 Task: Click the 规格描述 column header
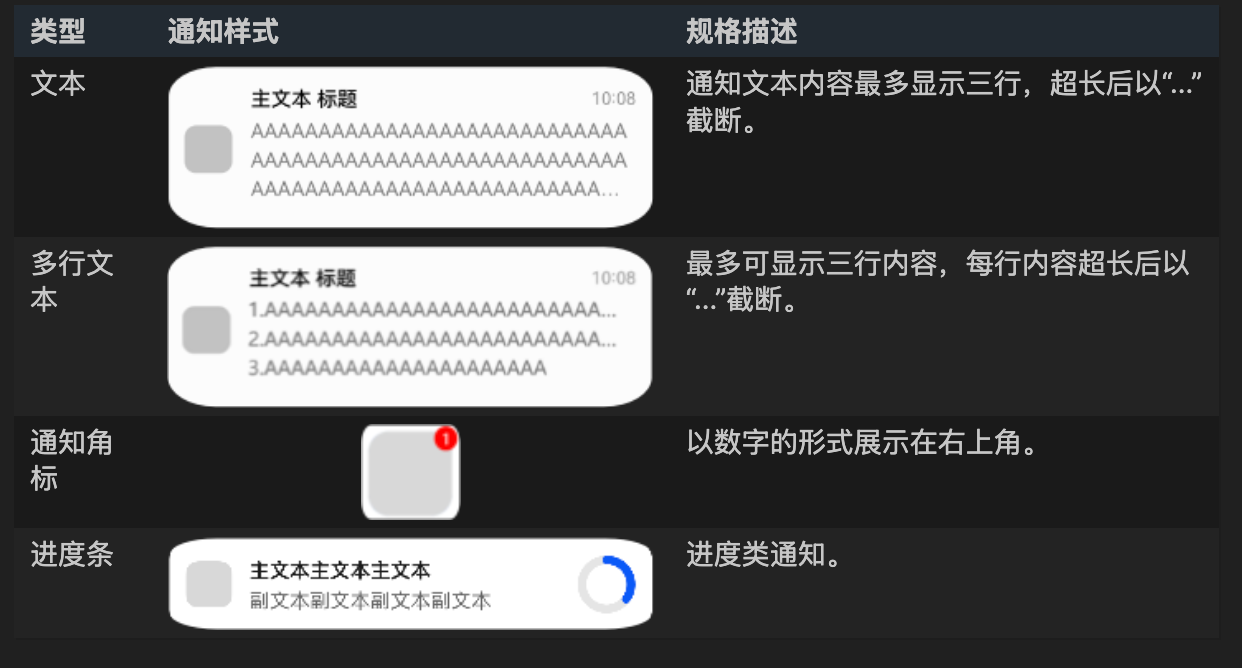click(x=742, y=32)
